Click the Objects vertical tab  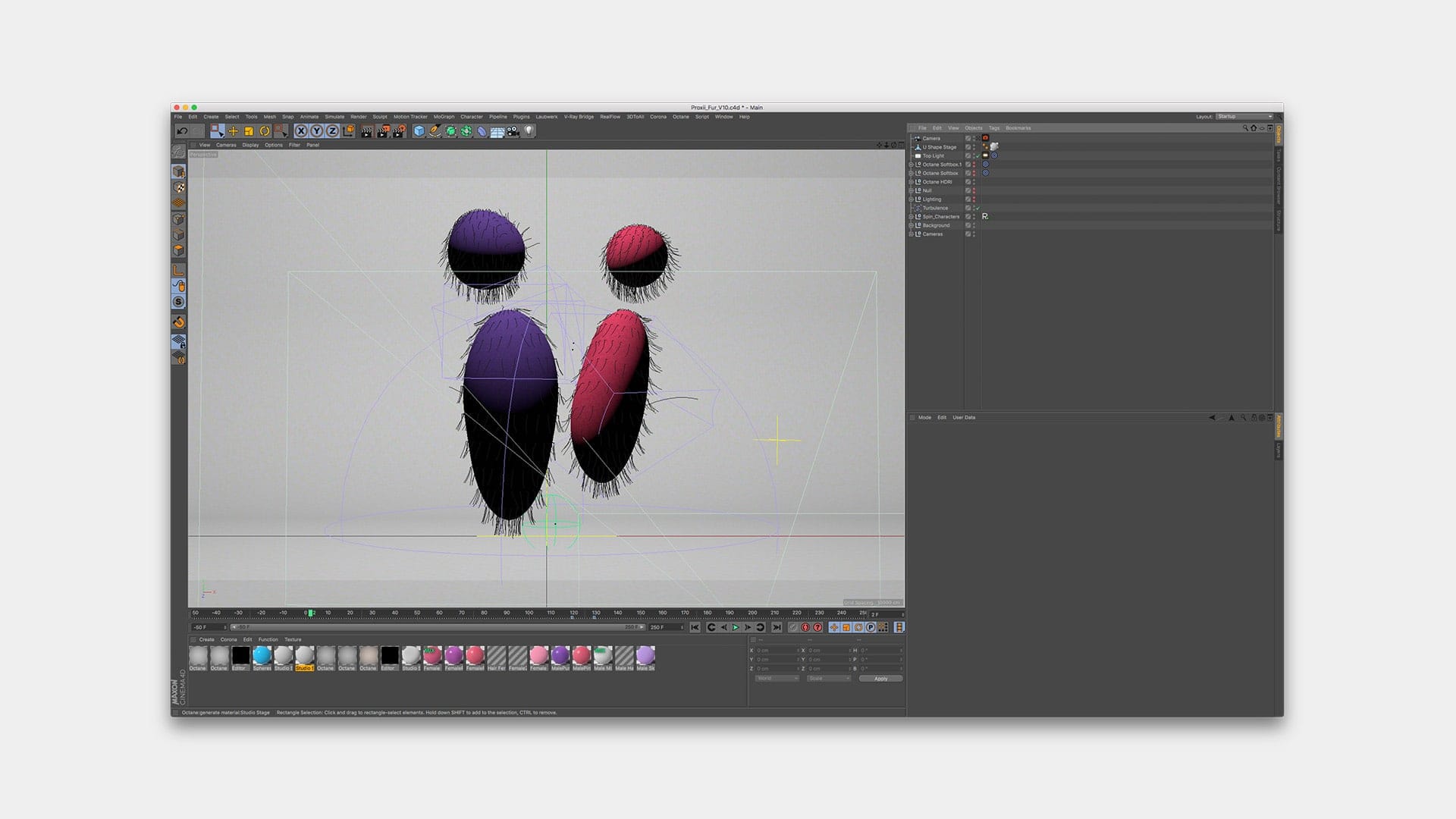click(x=1278, y=135)
